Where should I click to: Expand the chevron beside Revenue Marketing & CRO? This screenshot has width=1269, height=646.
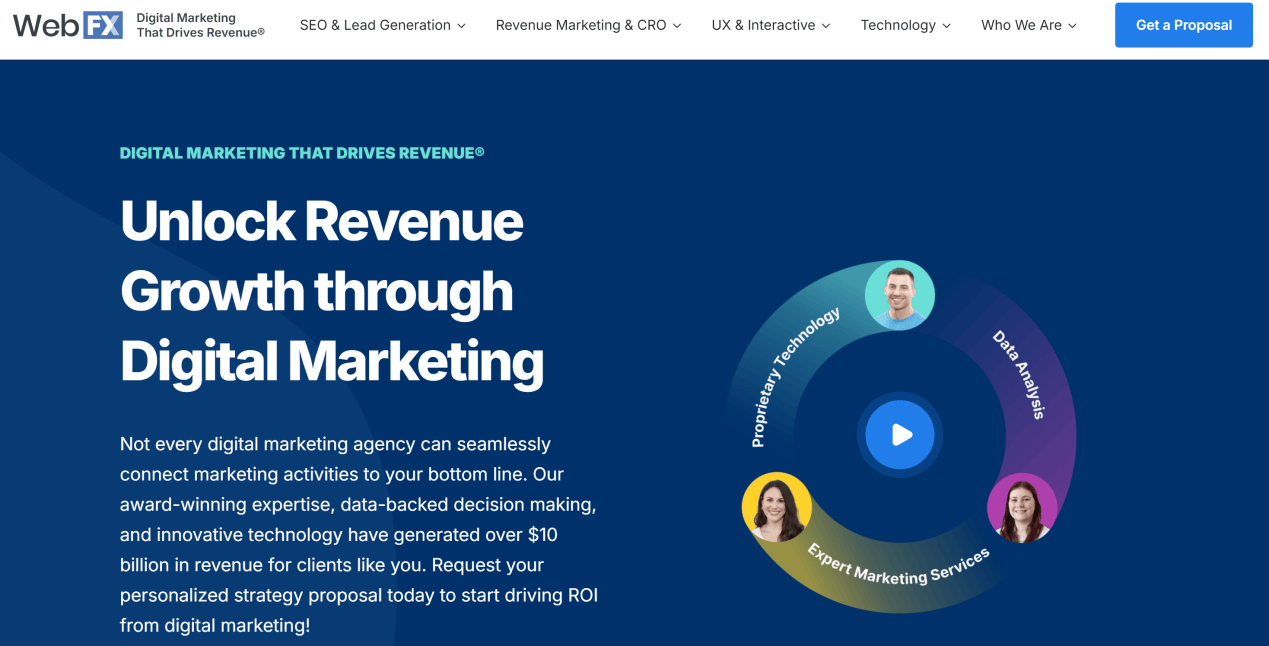pos(677,26)
